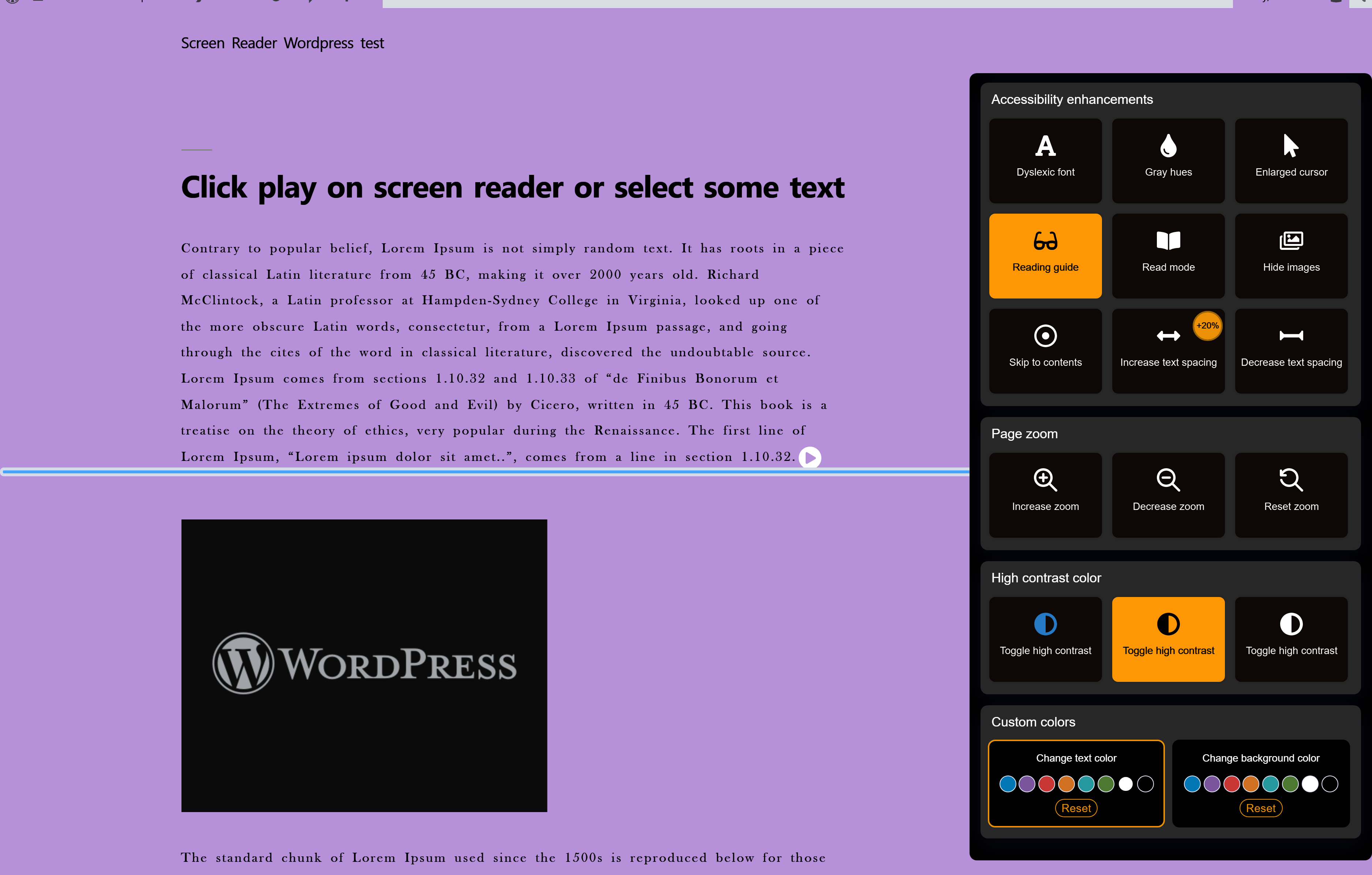Increase text spacing by 20%
1372x875 pixels.
1167,351
